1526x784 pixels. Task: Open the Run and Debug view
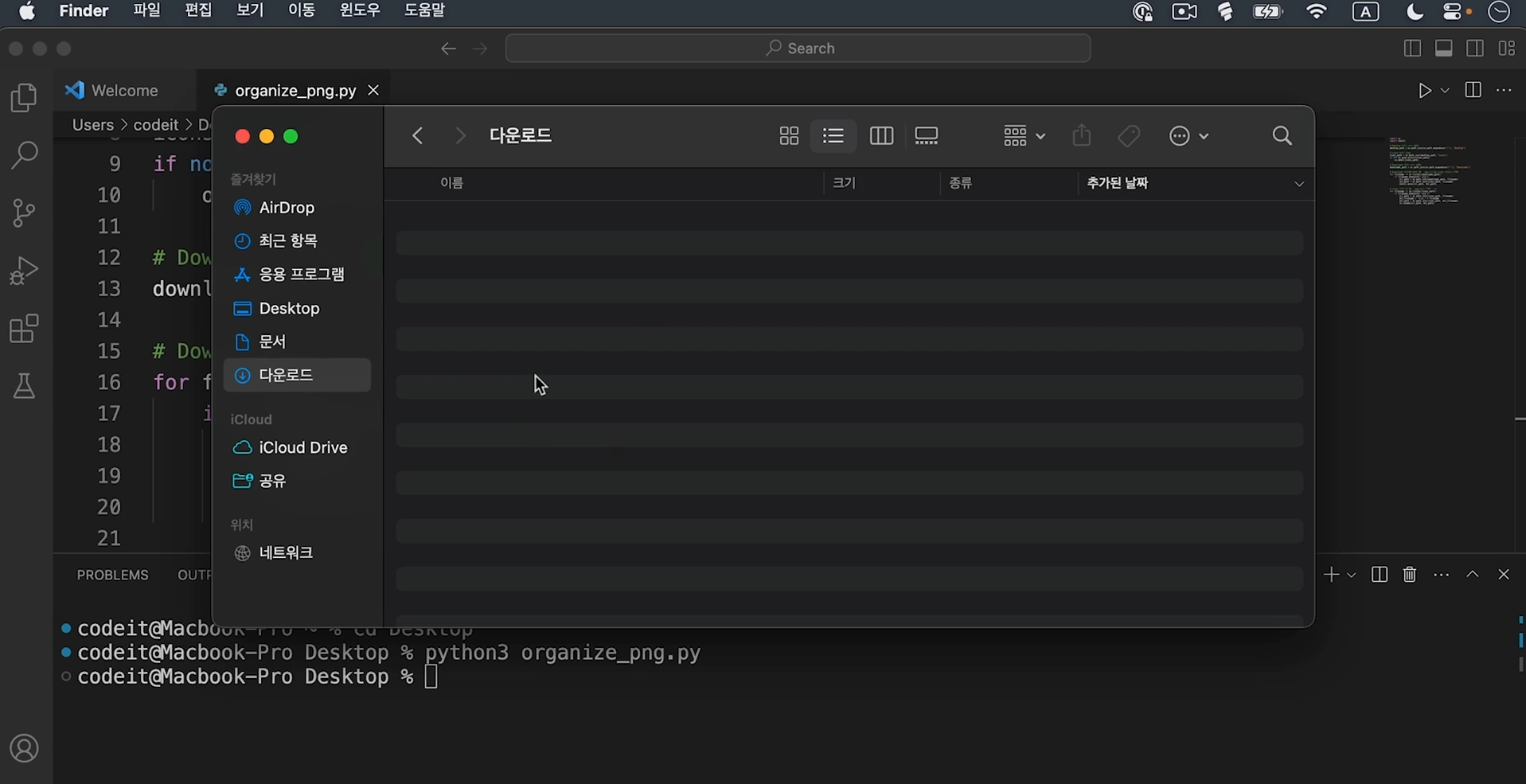click(24, 271)
